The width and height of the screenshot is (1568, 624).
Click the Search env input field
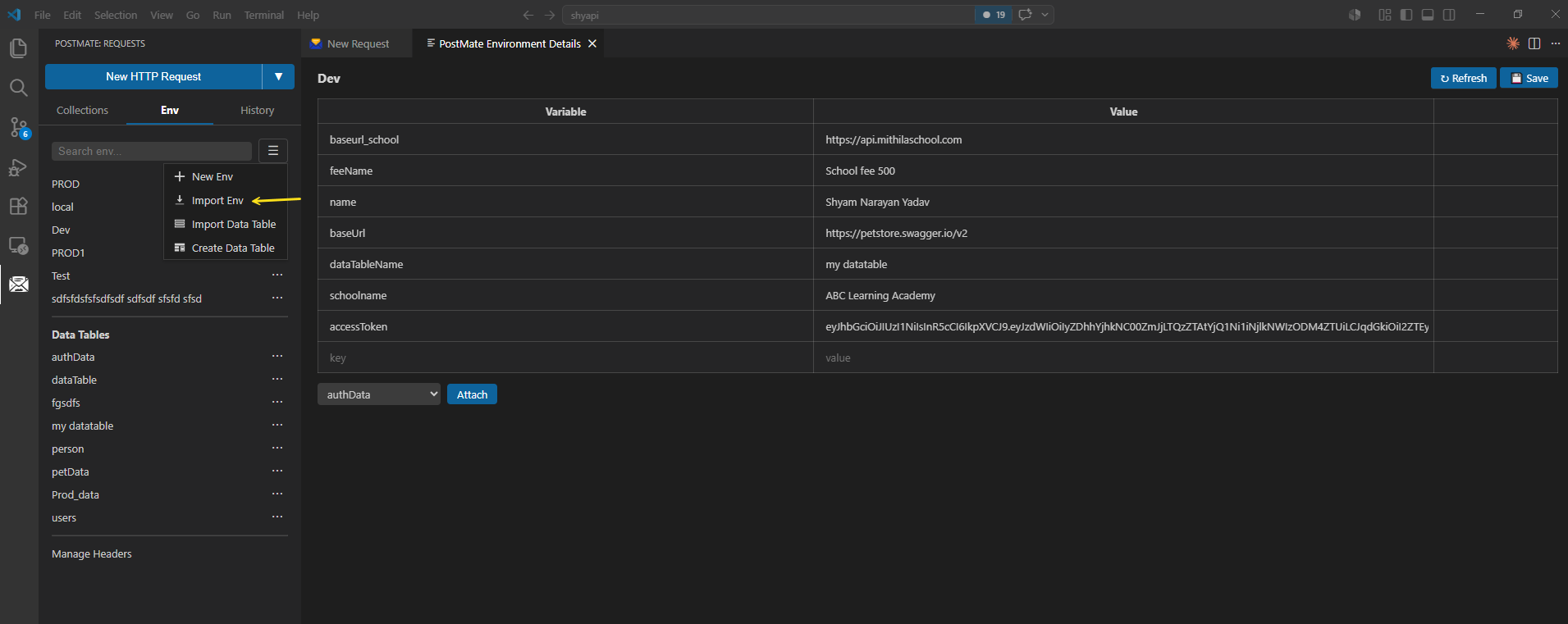(152, 151)
